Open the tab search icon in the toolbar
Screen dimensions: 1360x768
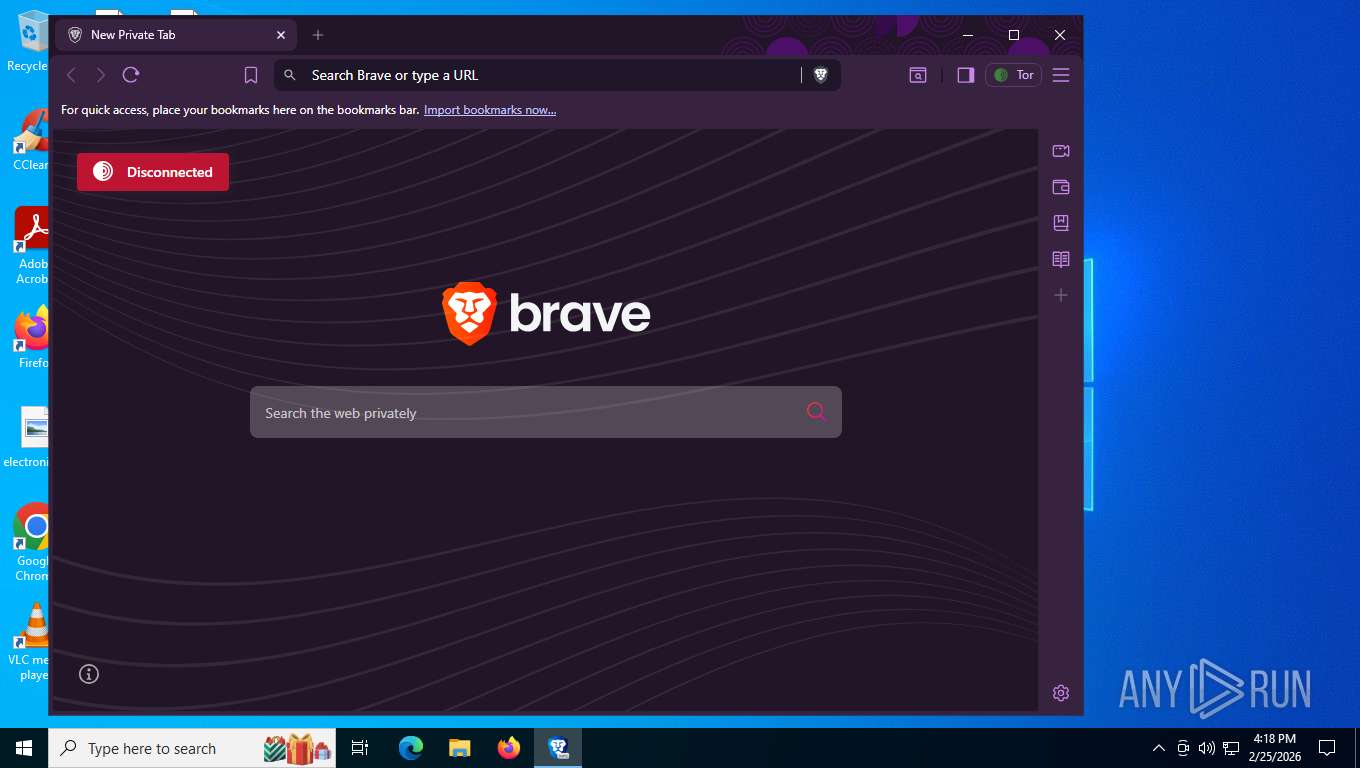point(918,75)
